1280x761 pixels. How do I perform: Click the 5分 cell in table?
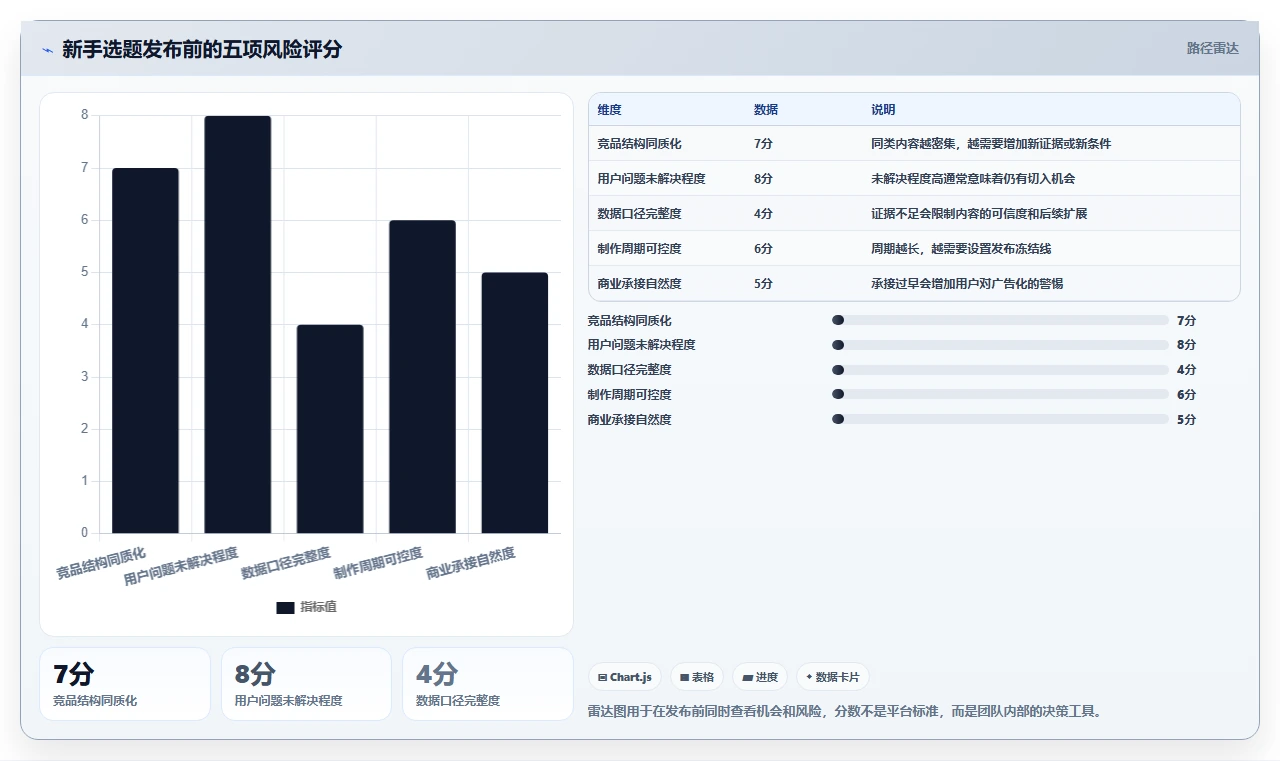point(763,284)
